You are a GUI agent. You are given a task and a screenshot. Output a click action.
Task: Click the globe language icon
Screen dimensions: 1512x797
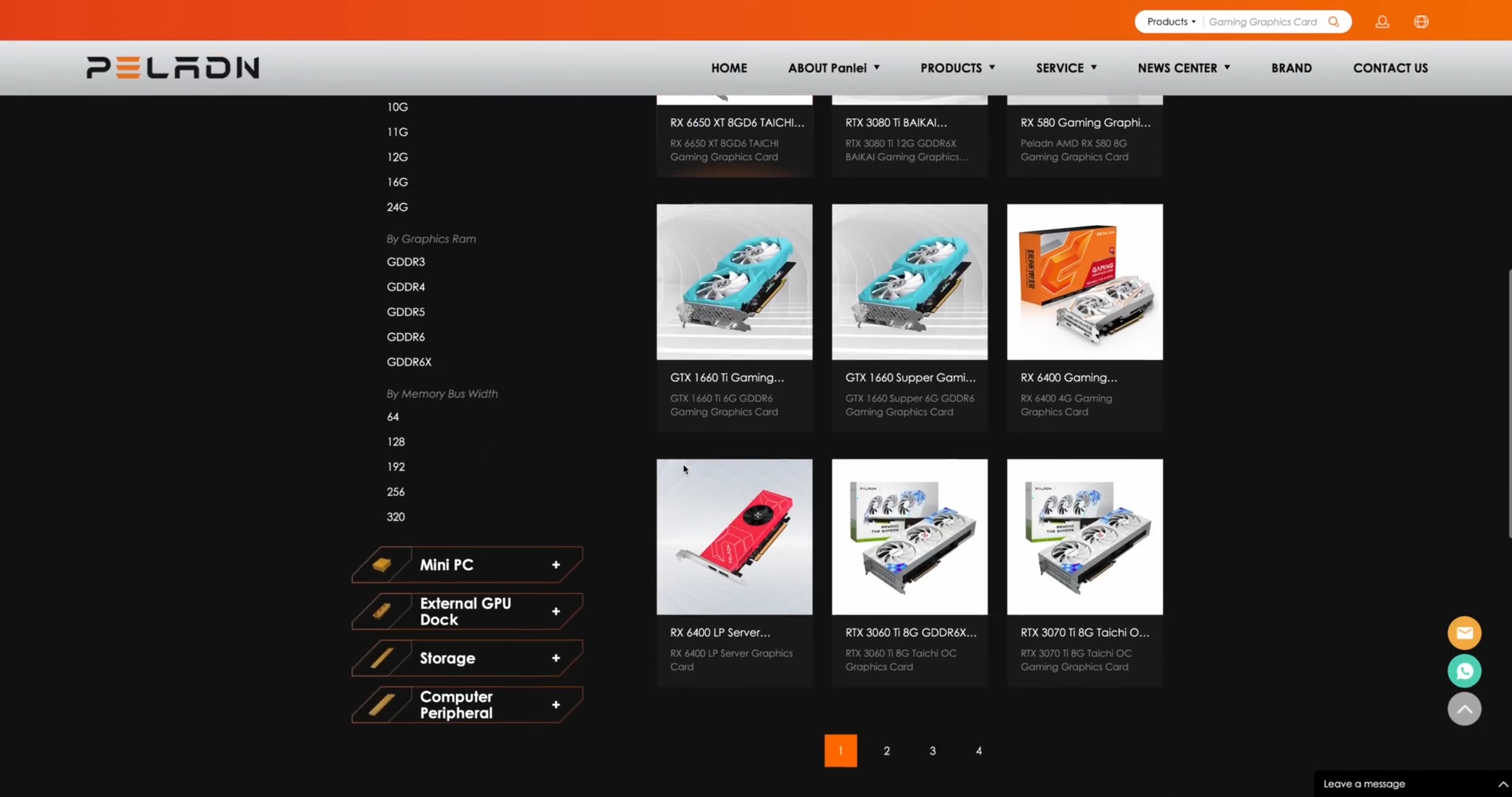[1421, 22]
